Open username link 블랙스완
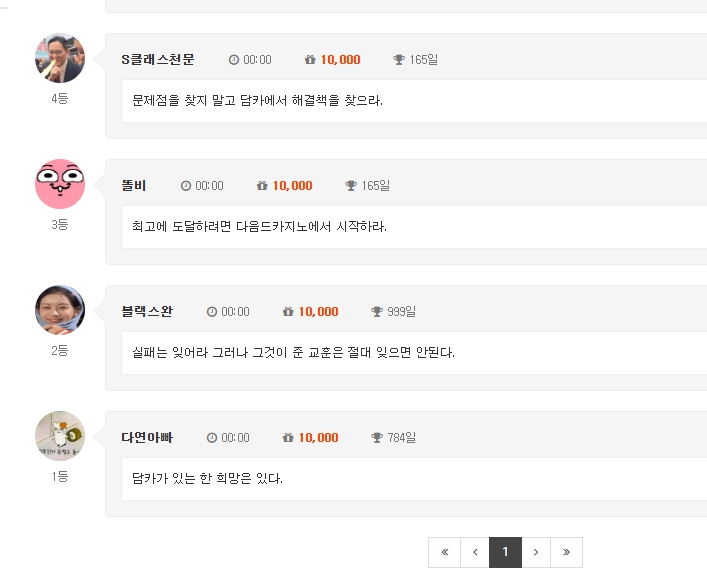707x587 pixels. click(147, 312)
